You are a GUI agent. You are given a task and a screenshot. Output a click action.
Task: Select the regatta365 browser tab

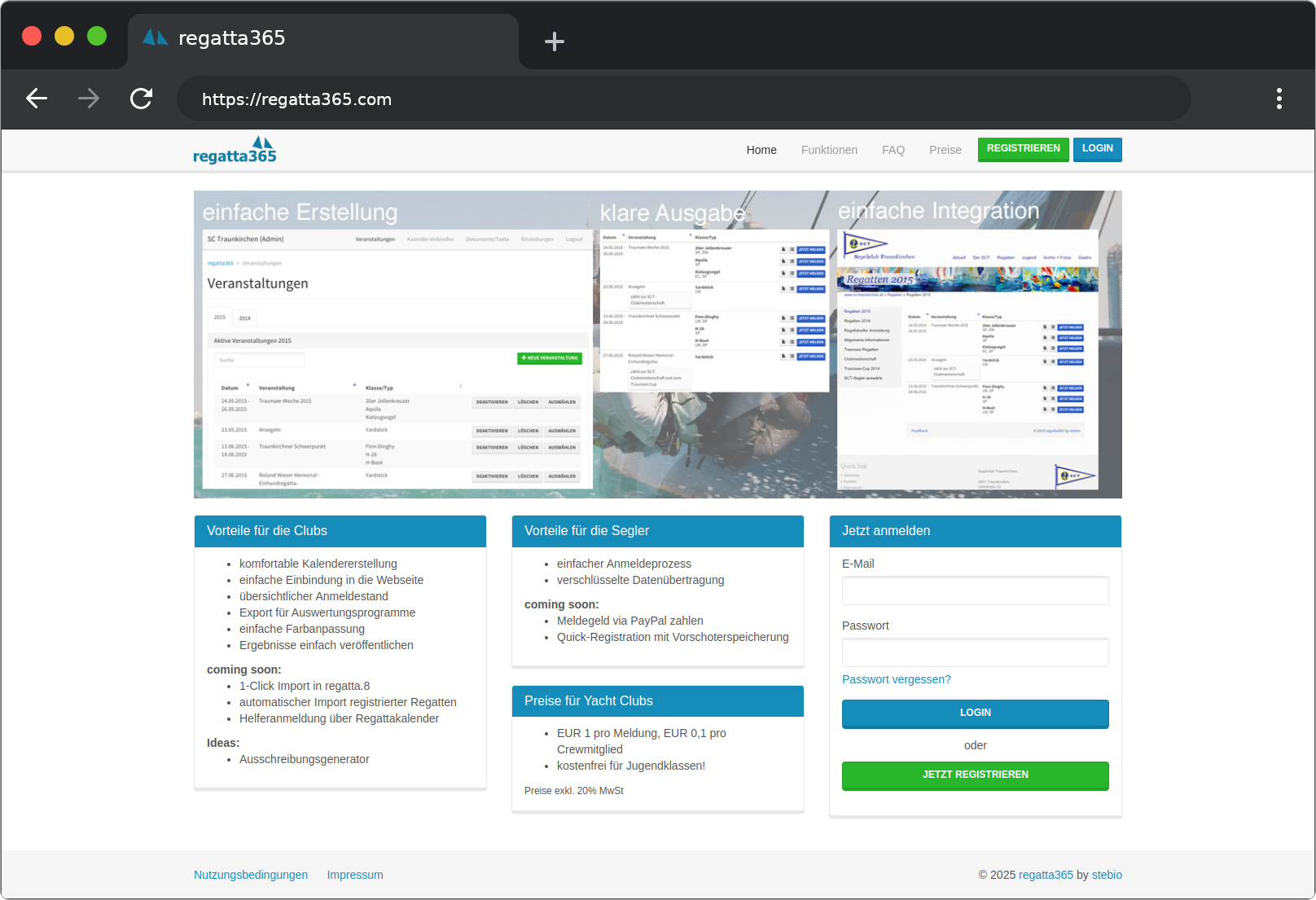[x=322, y=39]
